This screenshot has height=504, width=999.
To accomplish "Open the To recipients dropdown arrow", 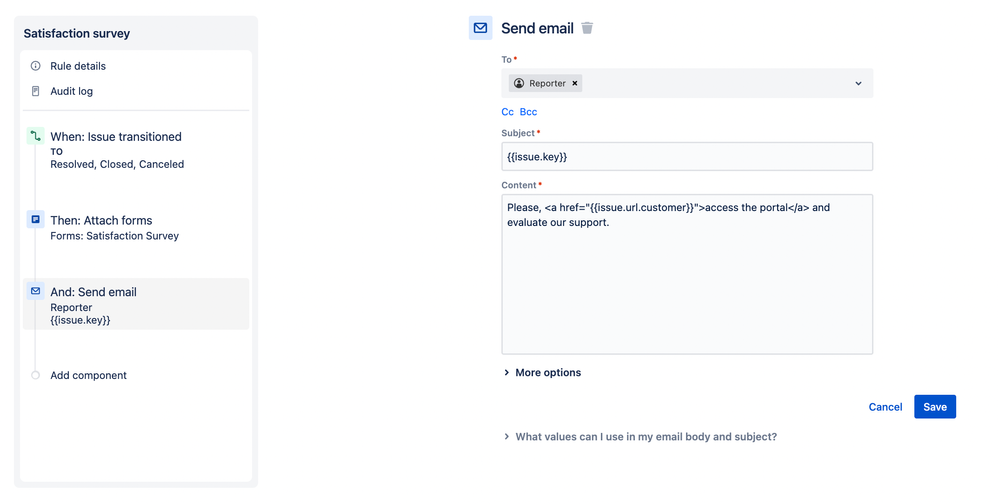I will 858,83.
